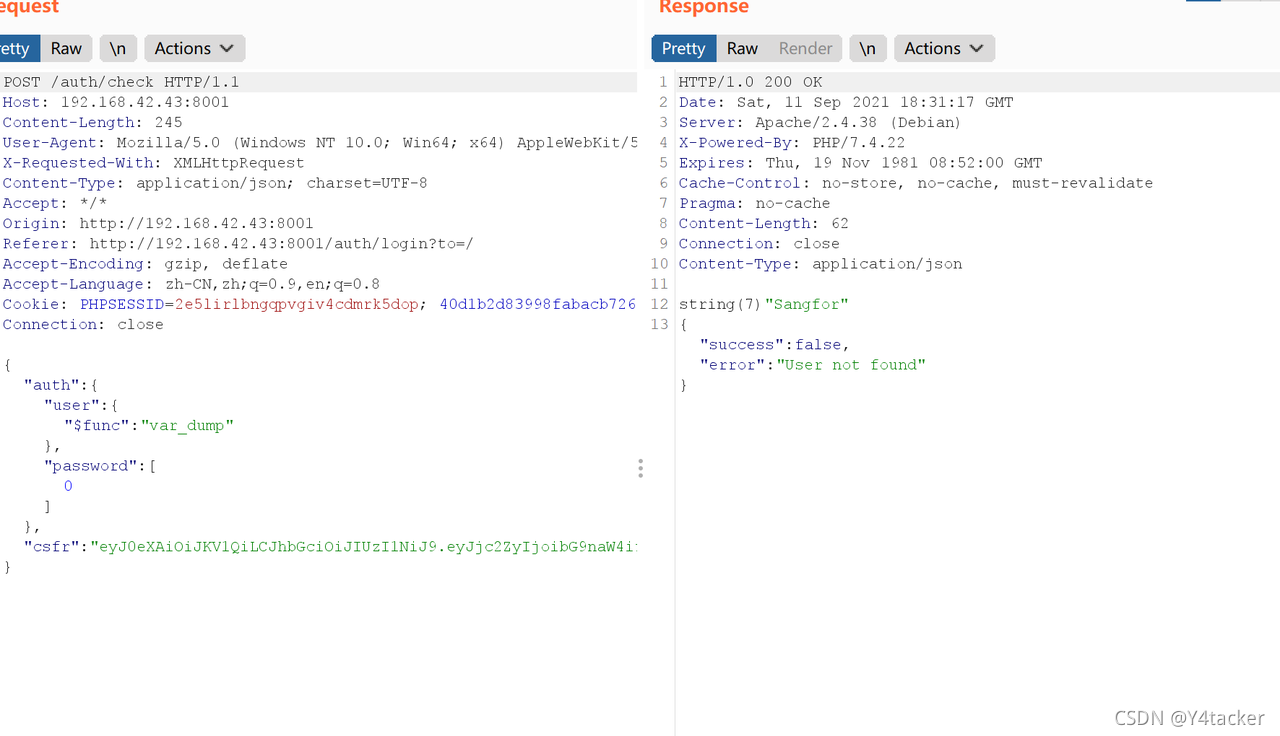The width and height of the screenshot is (1280, 736).
Task: Click the "error":"User not found" response line
Action: click(813, 365)
